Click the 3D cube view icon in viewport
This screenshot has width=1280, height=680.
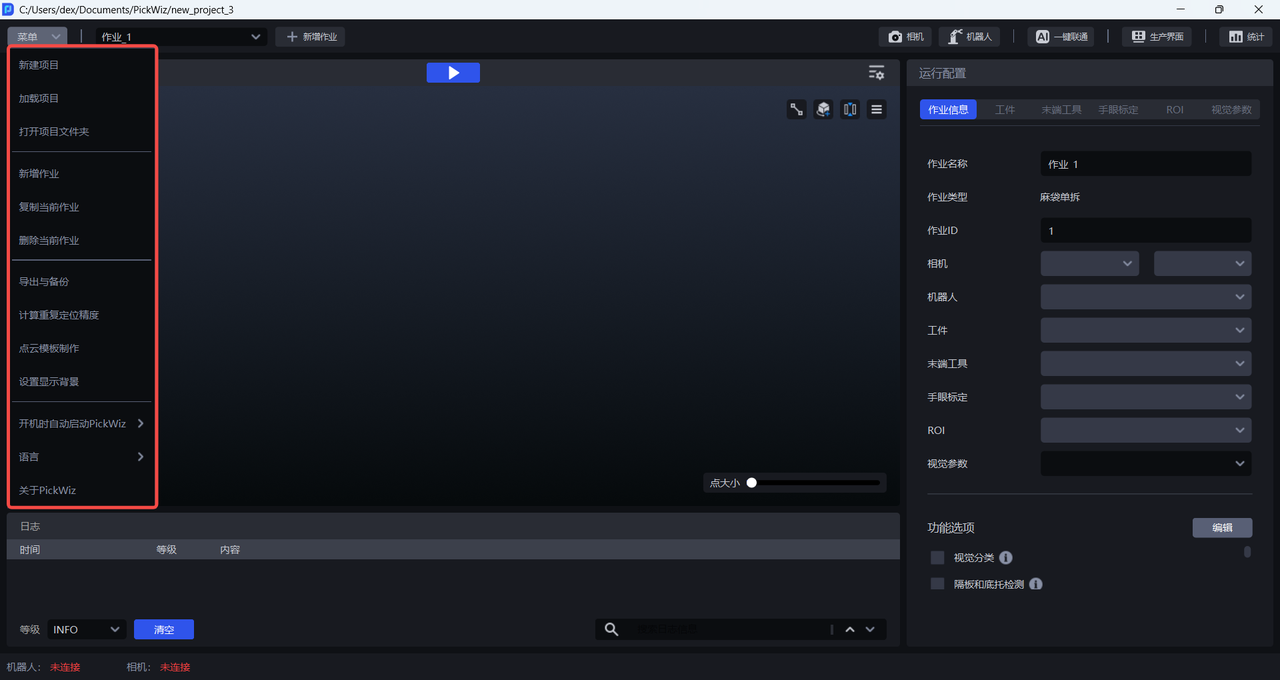pos(823,110)
